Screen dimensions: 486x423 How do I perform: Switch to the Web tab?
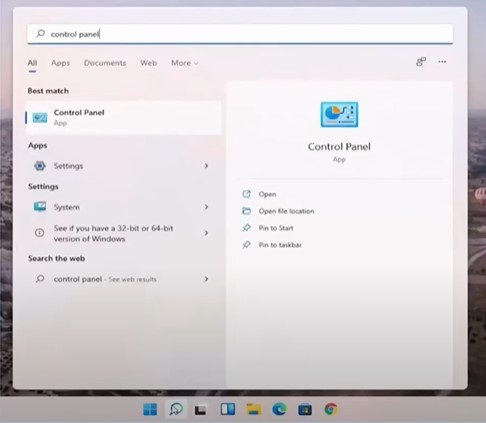tap(148, 63)
